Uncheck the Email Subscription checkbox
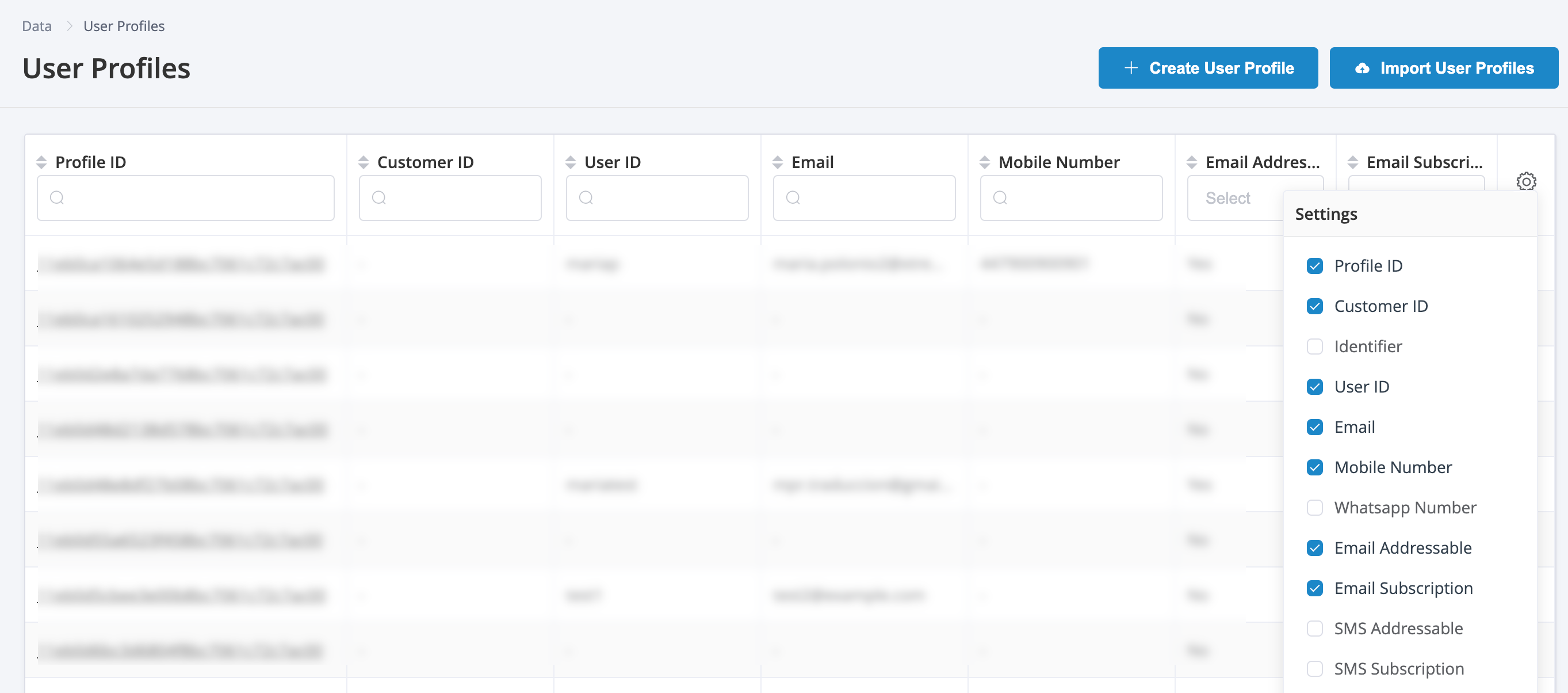 pyautogui.click(x=1315, y=588)
